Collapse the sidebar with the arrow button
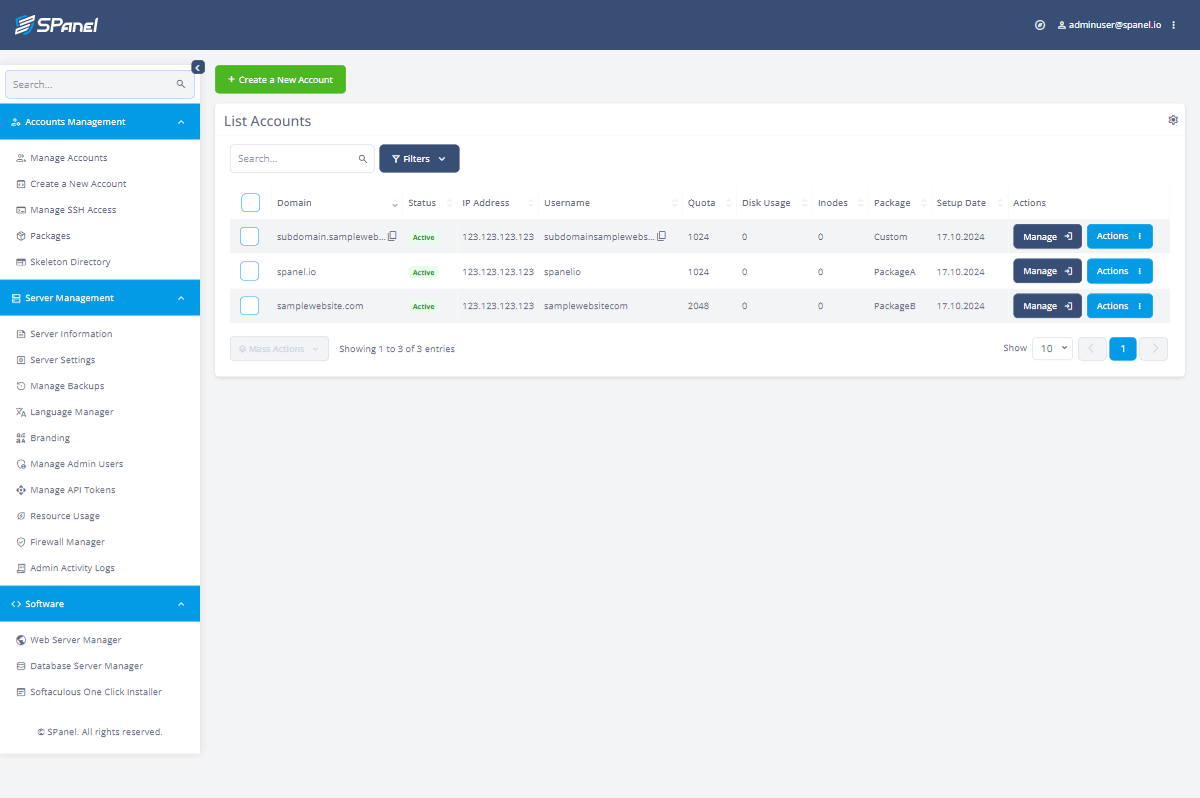Screen dimensions: 1200x798 click(x=197, y=67)
